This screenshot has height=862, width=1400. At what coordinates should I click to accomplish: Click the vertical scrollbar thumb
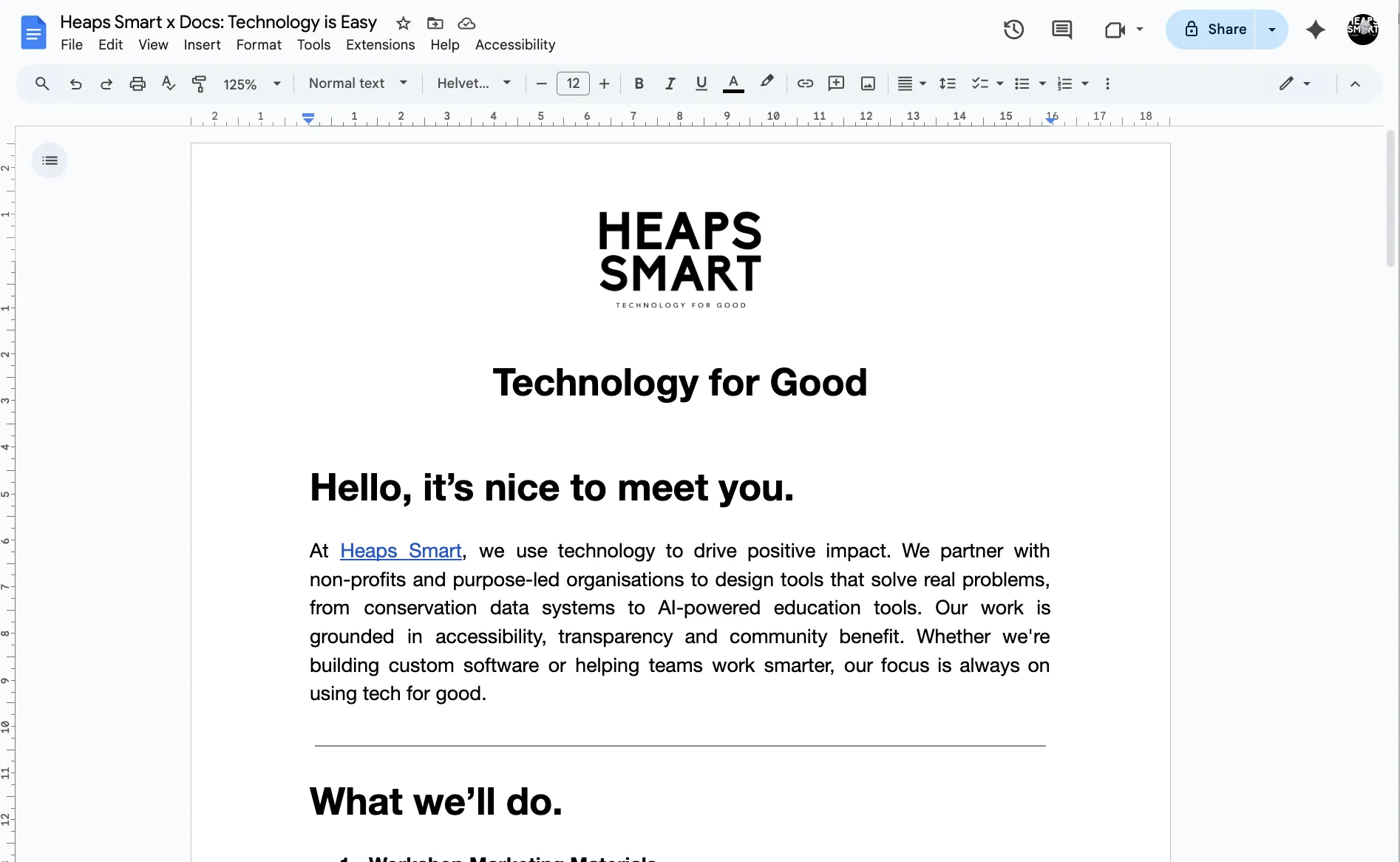click(1390, 198)
